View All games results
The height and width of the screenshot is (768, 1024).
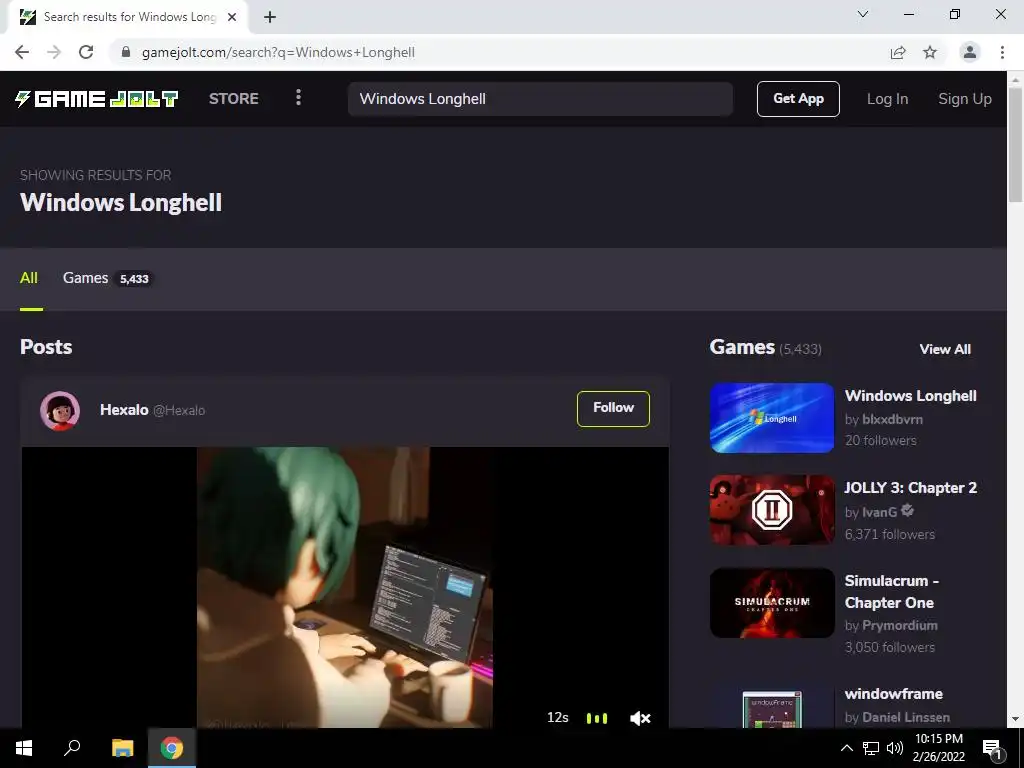945,349
